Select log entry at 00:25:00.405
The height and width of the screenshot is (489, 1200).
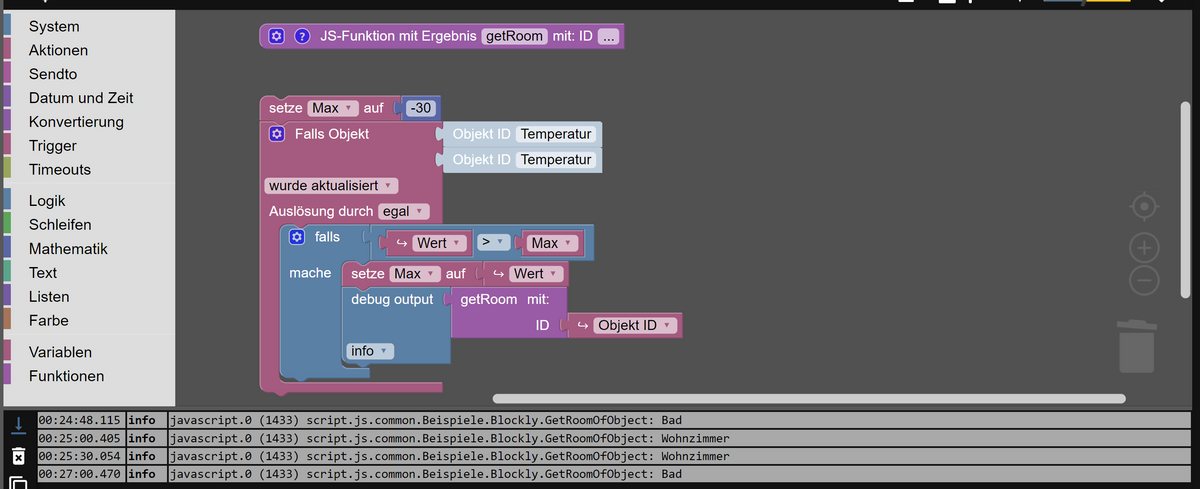coord(614,438)
